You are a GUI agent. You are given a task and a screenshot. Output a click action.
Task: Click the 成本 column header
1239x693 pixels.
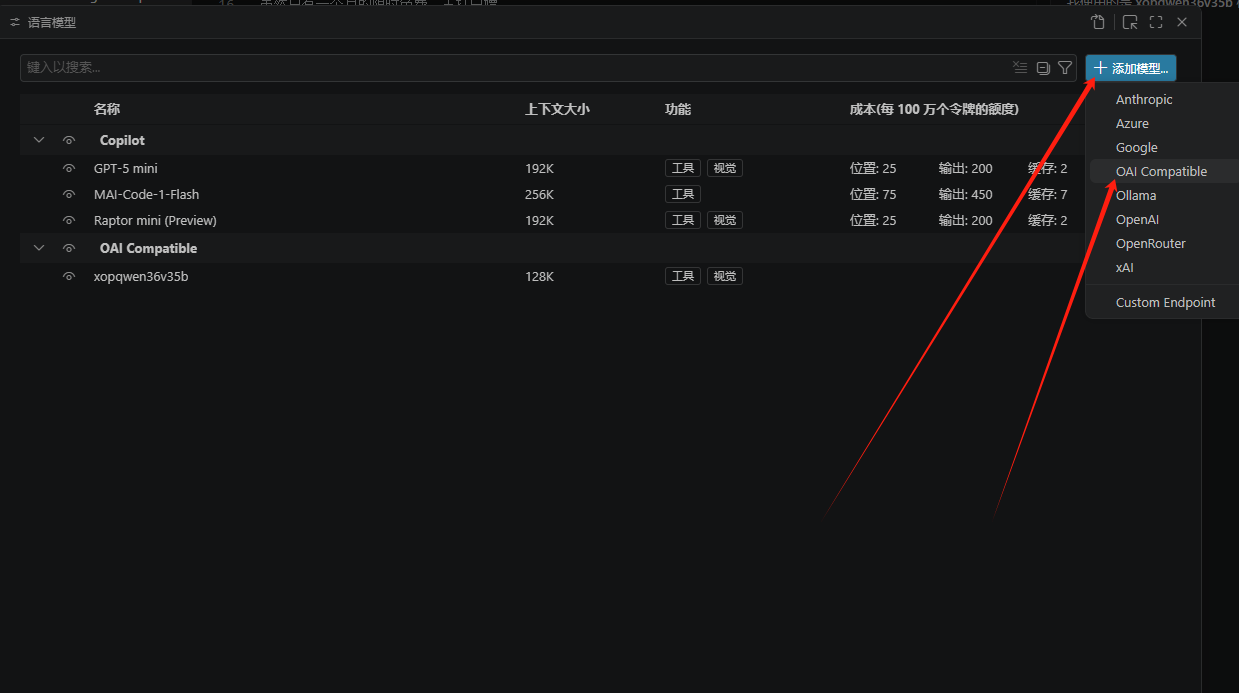click(x=934, y=109)
